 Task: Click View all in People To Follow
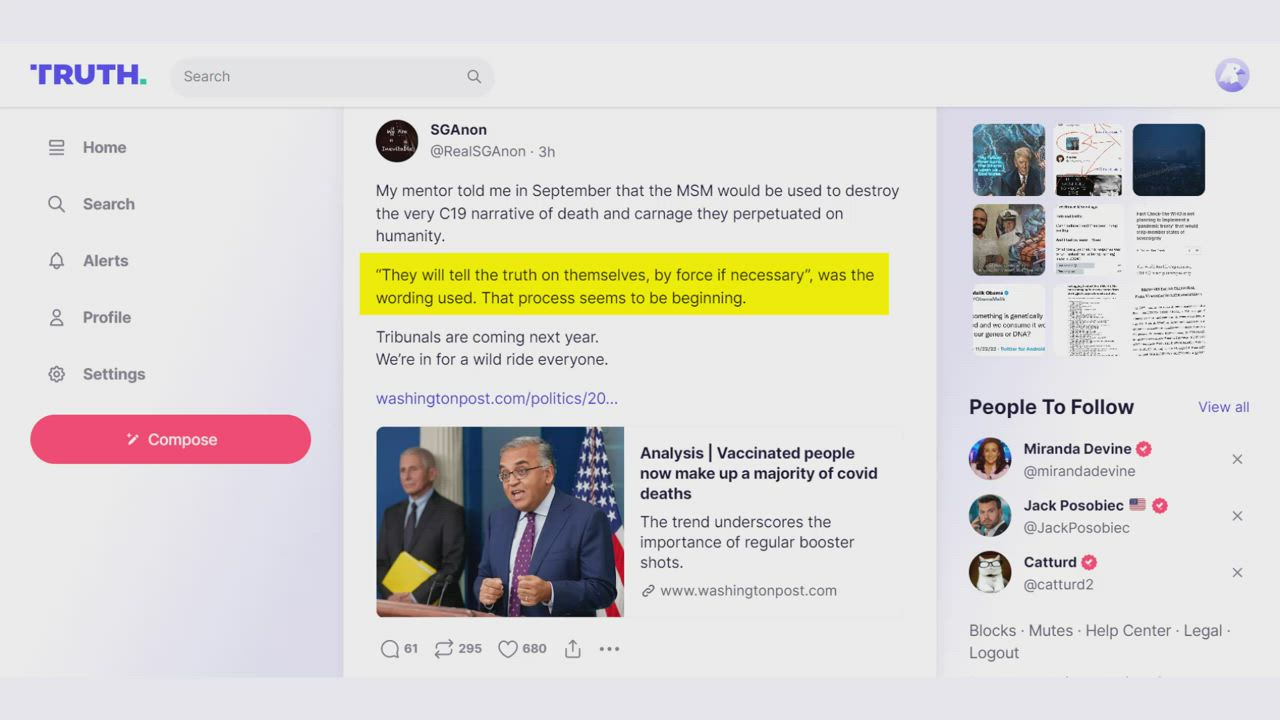1223,407
